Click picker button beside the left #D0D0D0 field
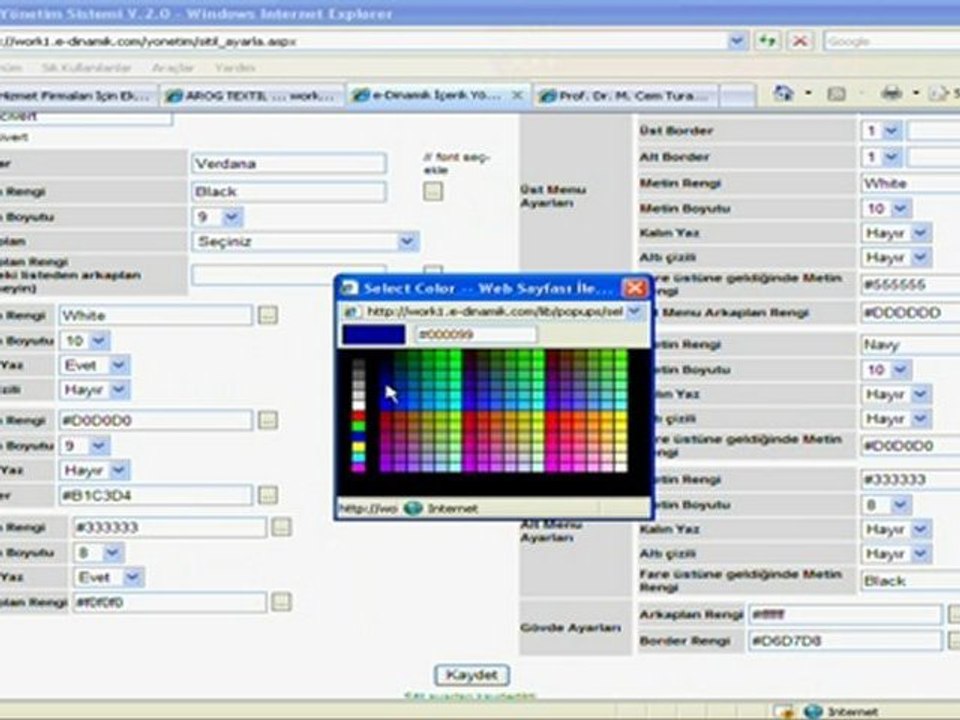Image resolution: width=960 pixels, height=720 pixels. pyautogui.click(x=268, y=420)
